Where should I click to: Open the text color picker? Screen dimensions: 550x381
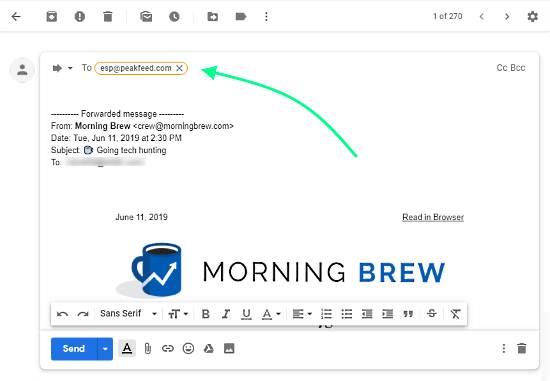271,314
